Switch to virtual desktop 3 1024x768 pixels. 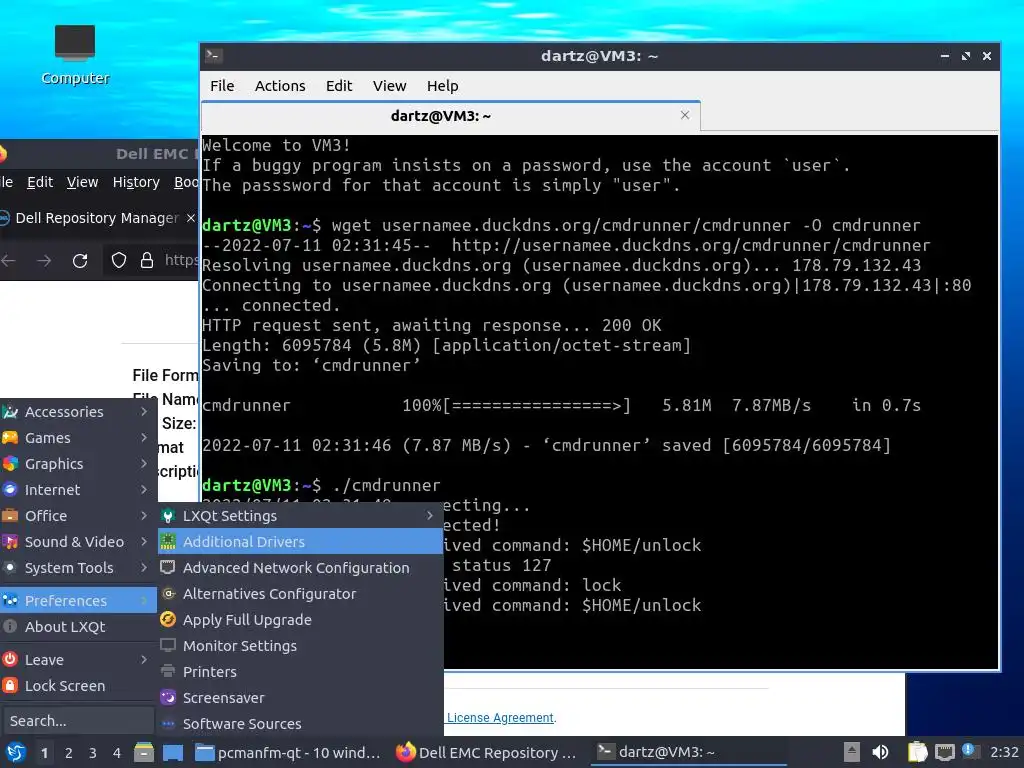(x=93, y=753)
